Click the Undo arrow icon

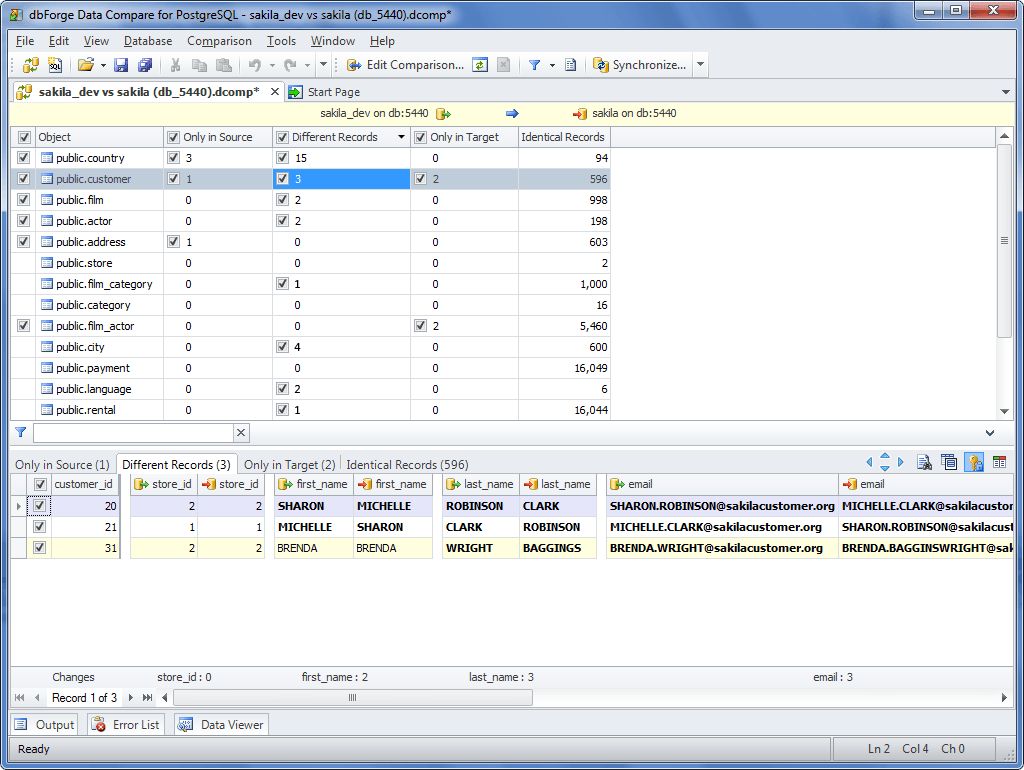(255, 65)
